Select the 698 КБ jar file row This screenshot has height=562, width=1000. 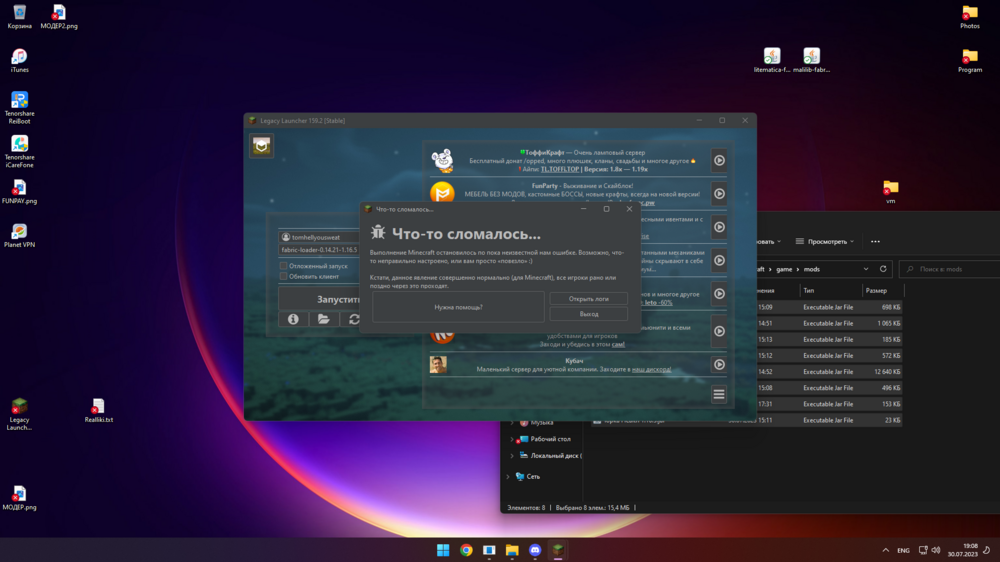[829, 307]
